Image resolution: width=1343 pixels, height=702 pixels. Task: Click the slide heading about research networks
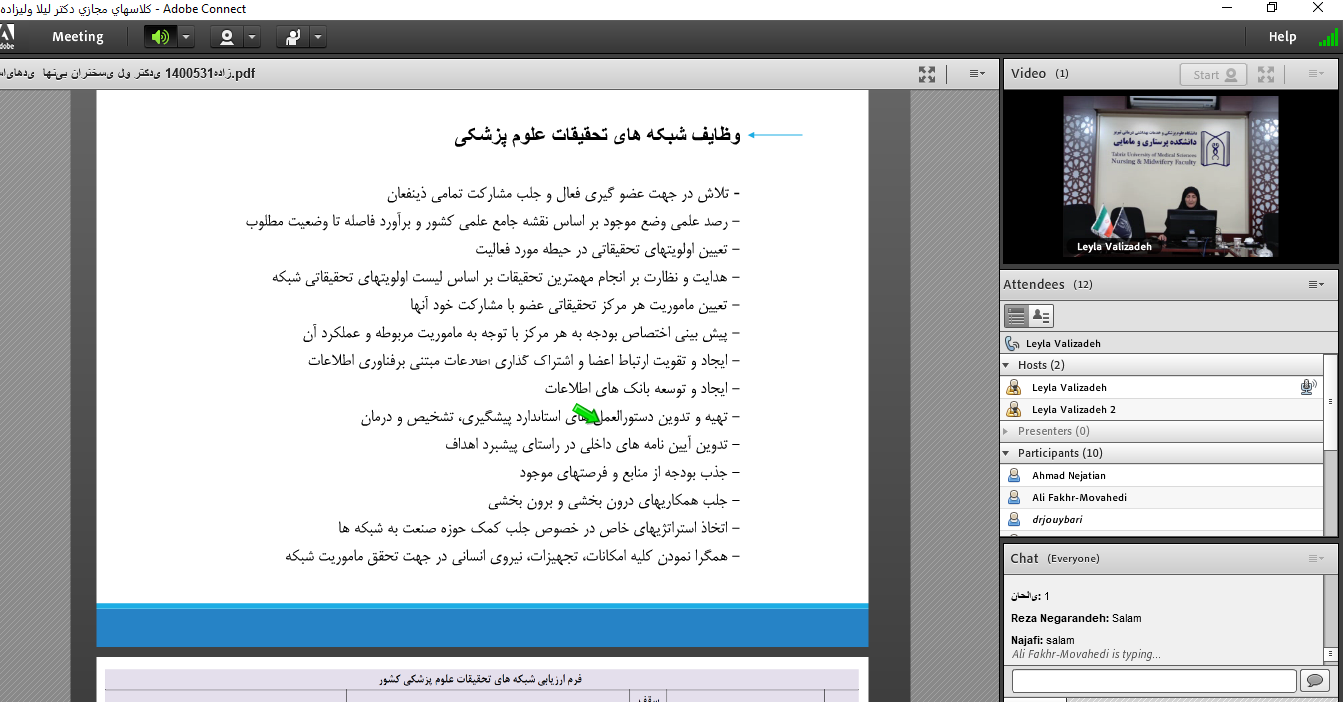pyautogui.click(x=598, y=136)
